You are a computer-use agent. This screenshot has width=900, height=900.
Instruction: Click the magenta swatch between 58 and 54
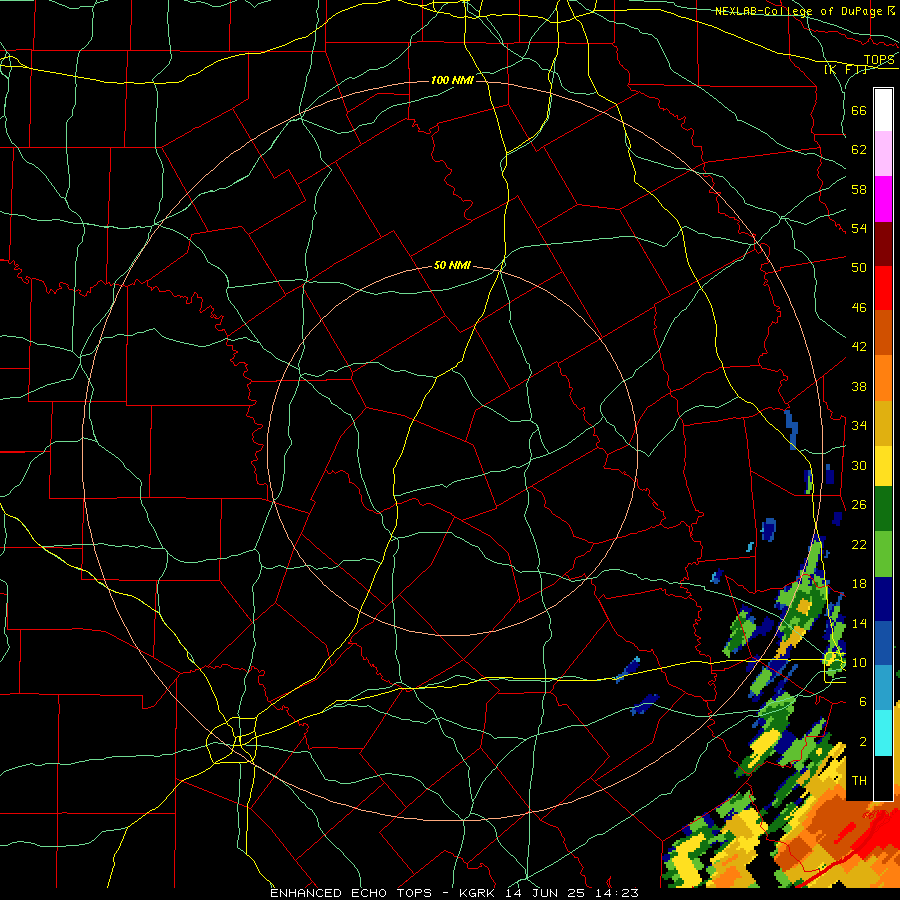(883, 199)
